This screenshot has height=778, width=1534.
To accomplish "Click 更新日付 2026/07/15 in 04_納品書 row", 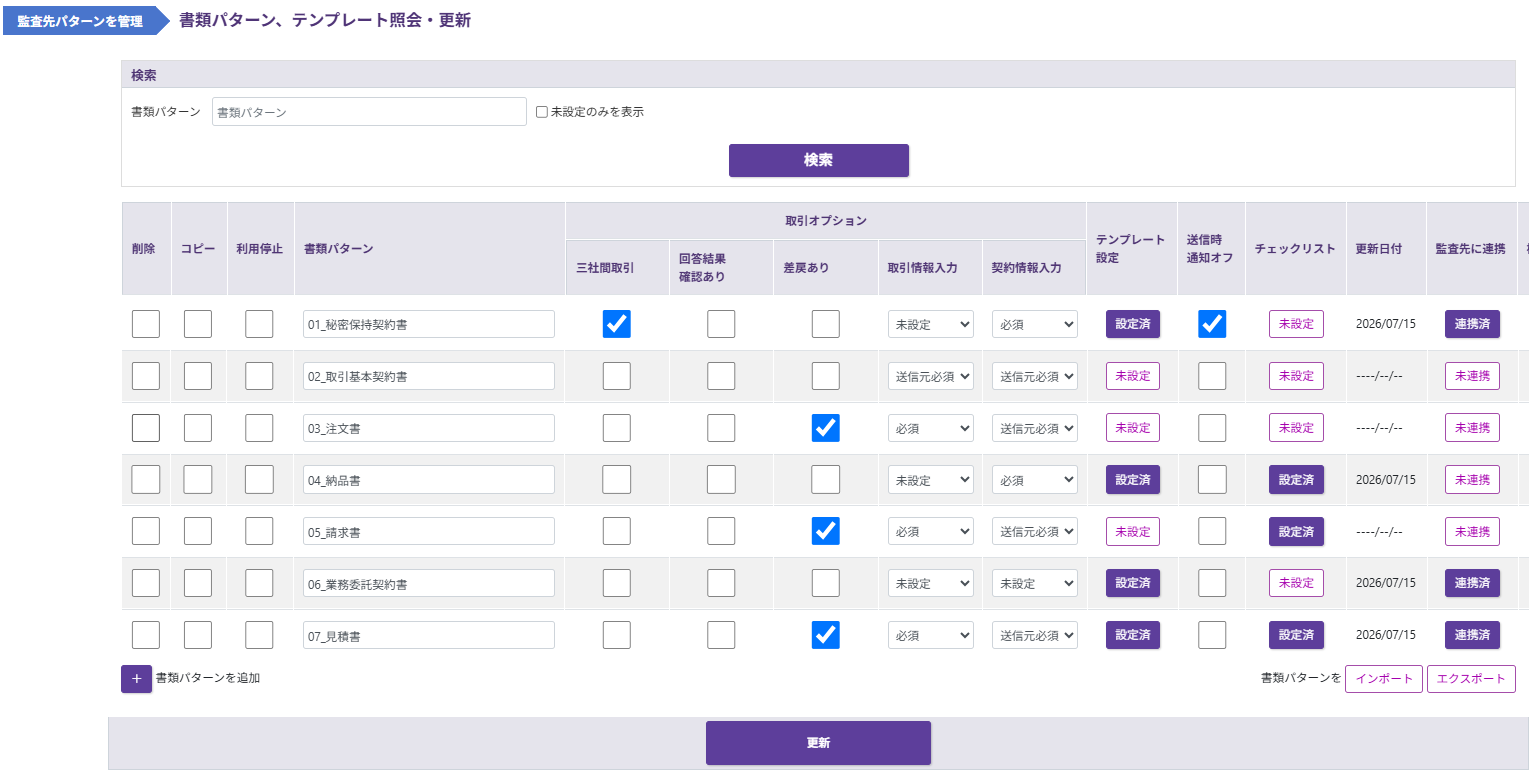I will pyautogui.click(x=1385, y=480).
